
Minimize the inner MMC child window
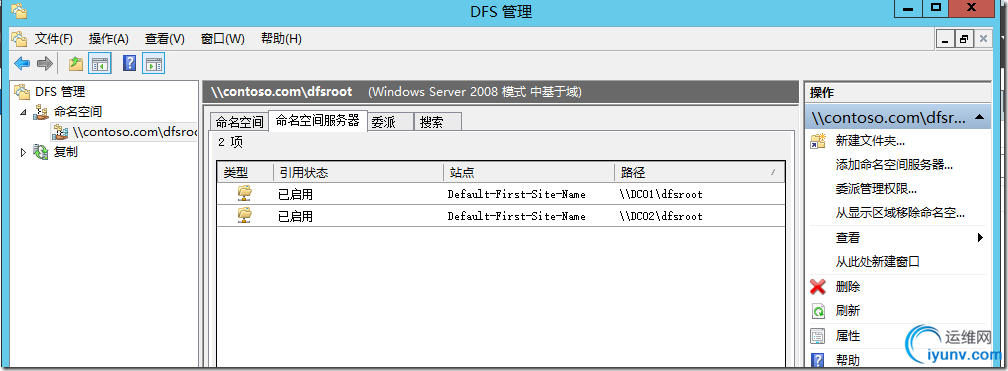945,39
